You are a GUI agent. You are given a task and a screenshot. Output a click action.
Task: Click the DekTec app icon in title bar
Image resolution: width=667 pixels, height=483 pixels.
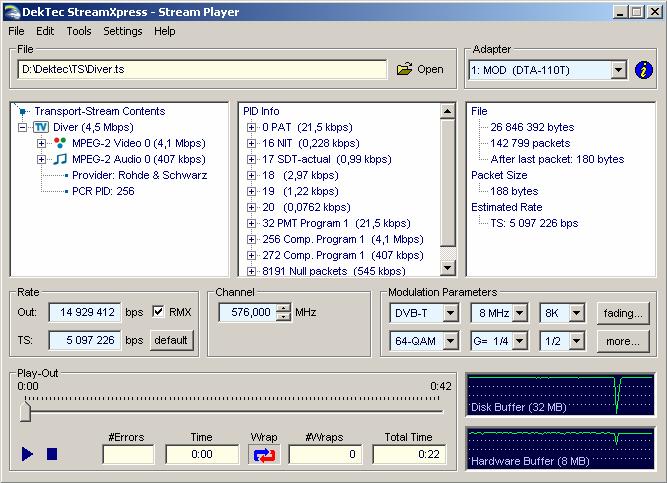12,11
